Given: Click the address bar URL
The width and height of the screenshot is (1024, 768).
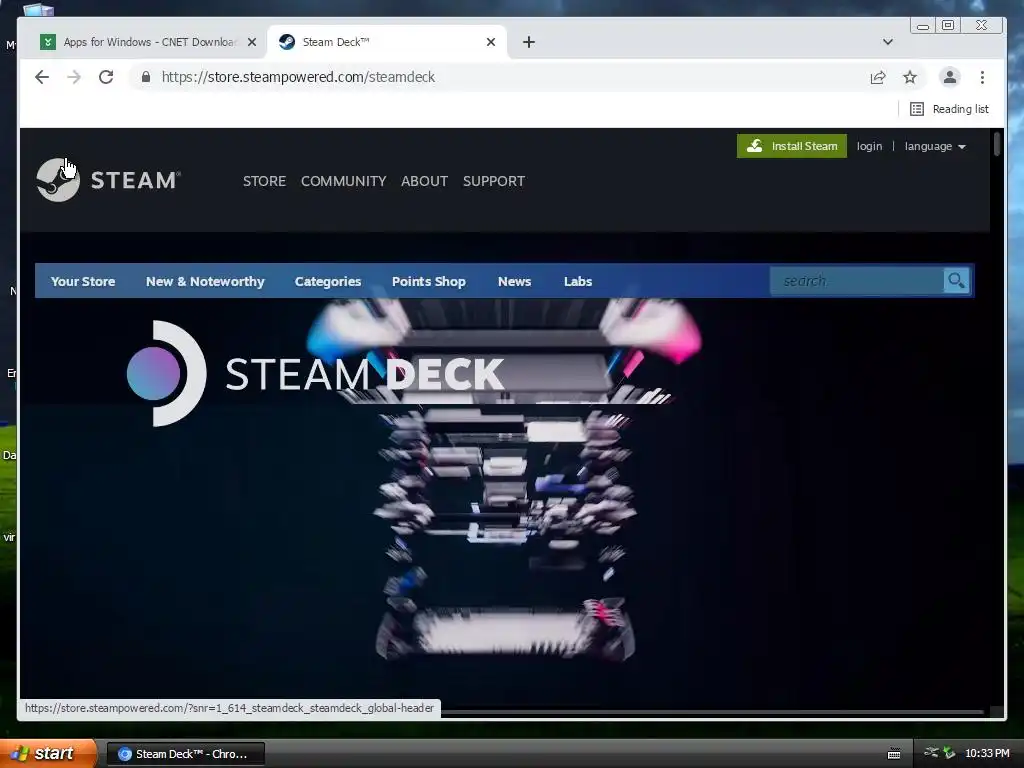Looking at the screenshot, I should [298, 77].
